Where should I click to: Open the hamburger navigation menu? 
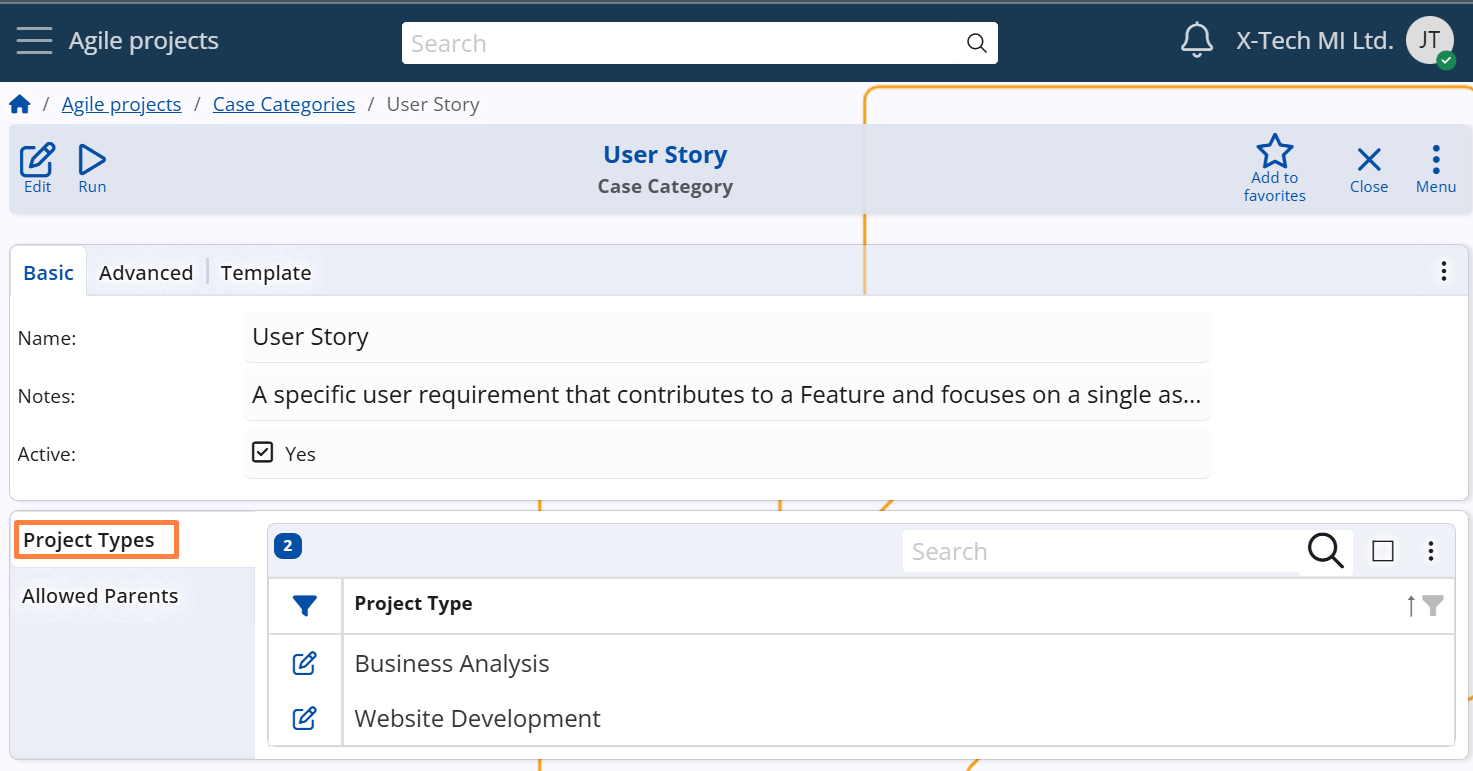pos(34,41)
